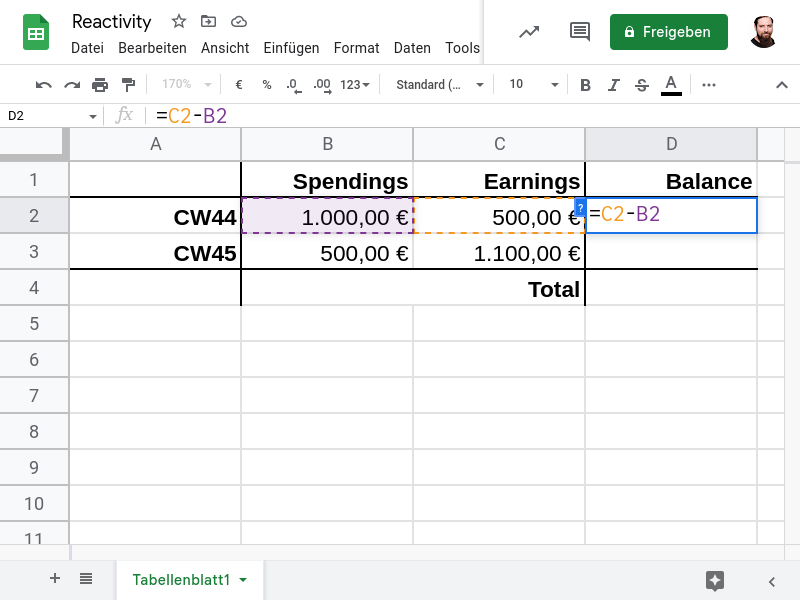Screen dimensions: 800x600
Task: Open the font size 10 dropdown
Action: [530, 85]
